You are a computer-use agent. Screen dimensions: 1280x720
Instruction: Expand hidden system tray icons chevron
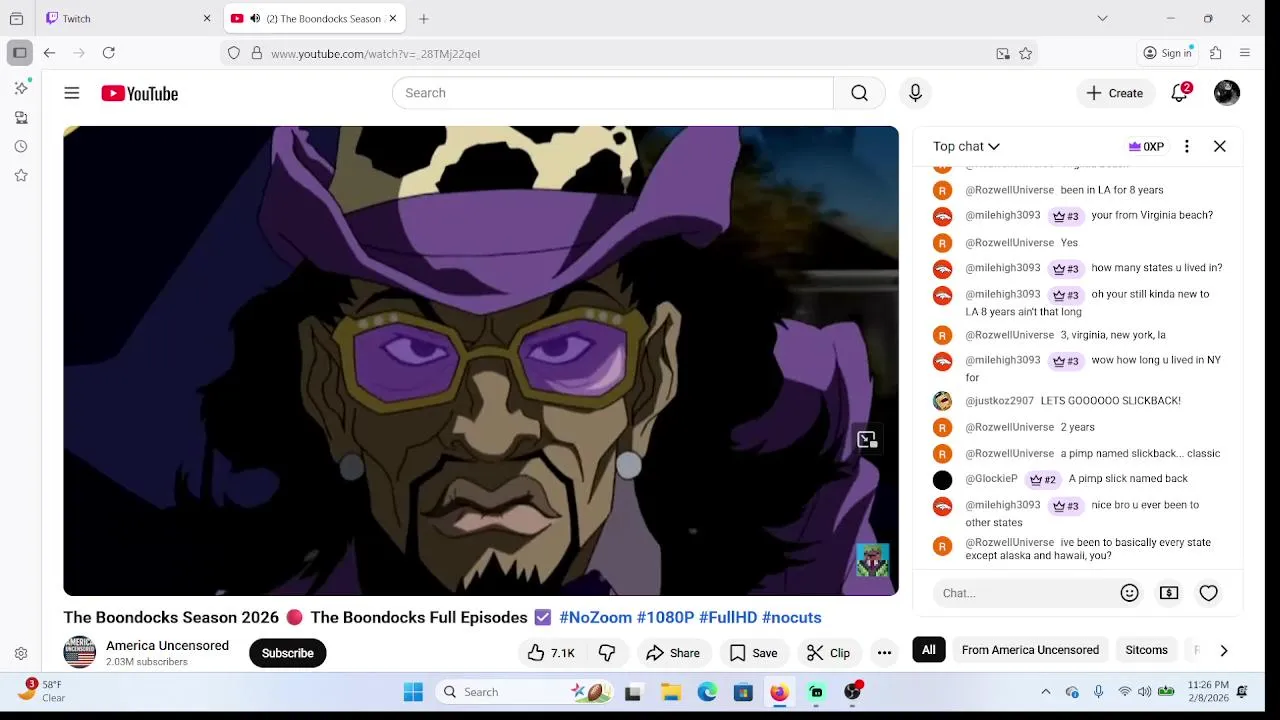tap(1046, 692)
